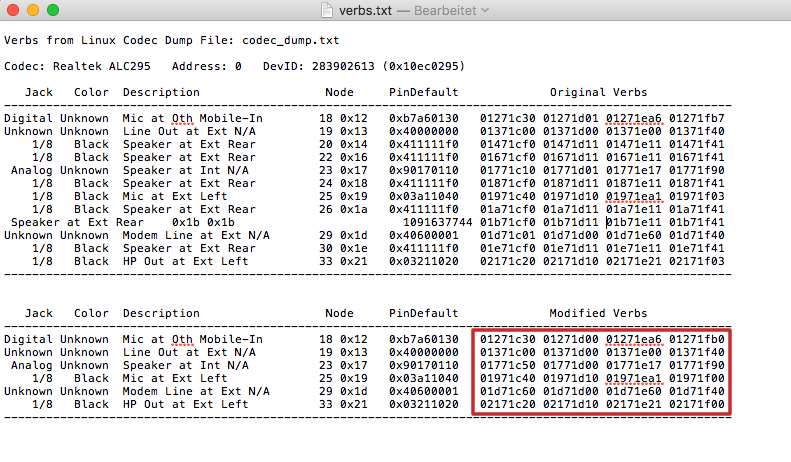Click PinDefault 0x40600001 in modified table

coord(424,391)
